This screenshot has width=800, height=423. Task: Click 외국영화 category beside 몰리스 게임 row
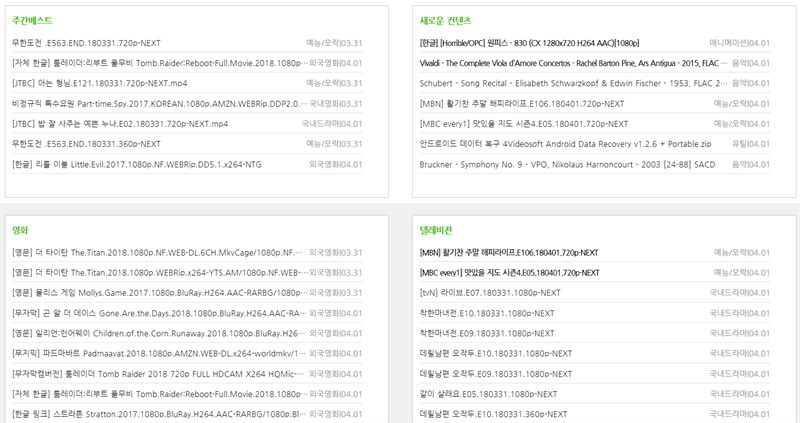324,293
